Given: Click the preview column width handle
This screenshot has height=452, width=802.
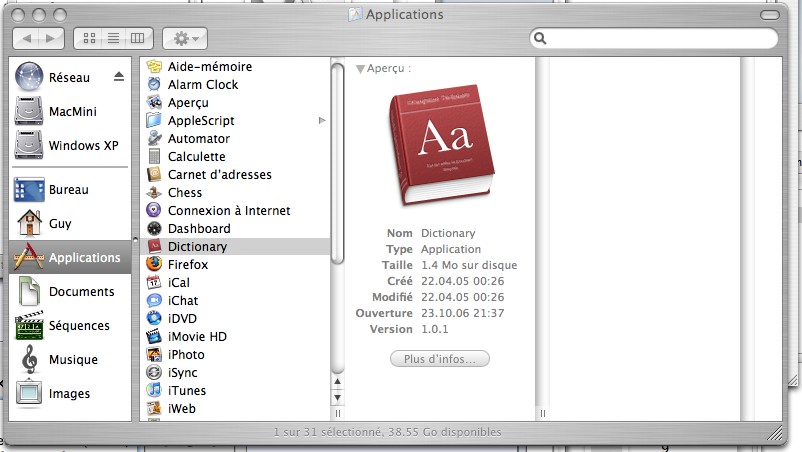Looking at the screenshot, I should point(543,413).
